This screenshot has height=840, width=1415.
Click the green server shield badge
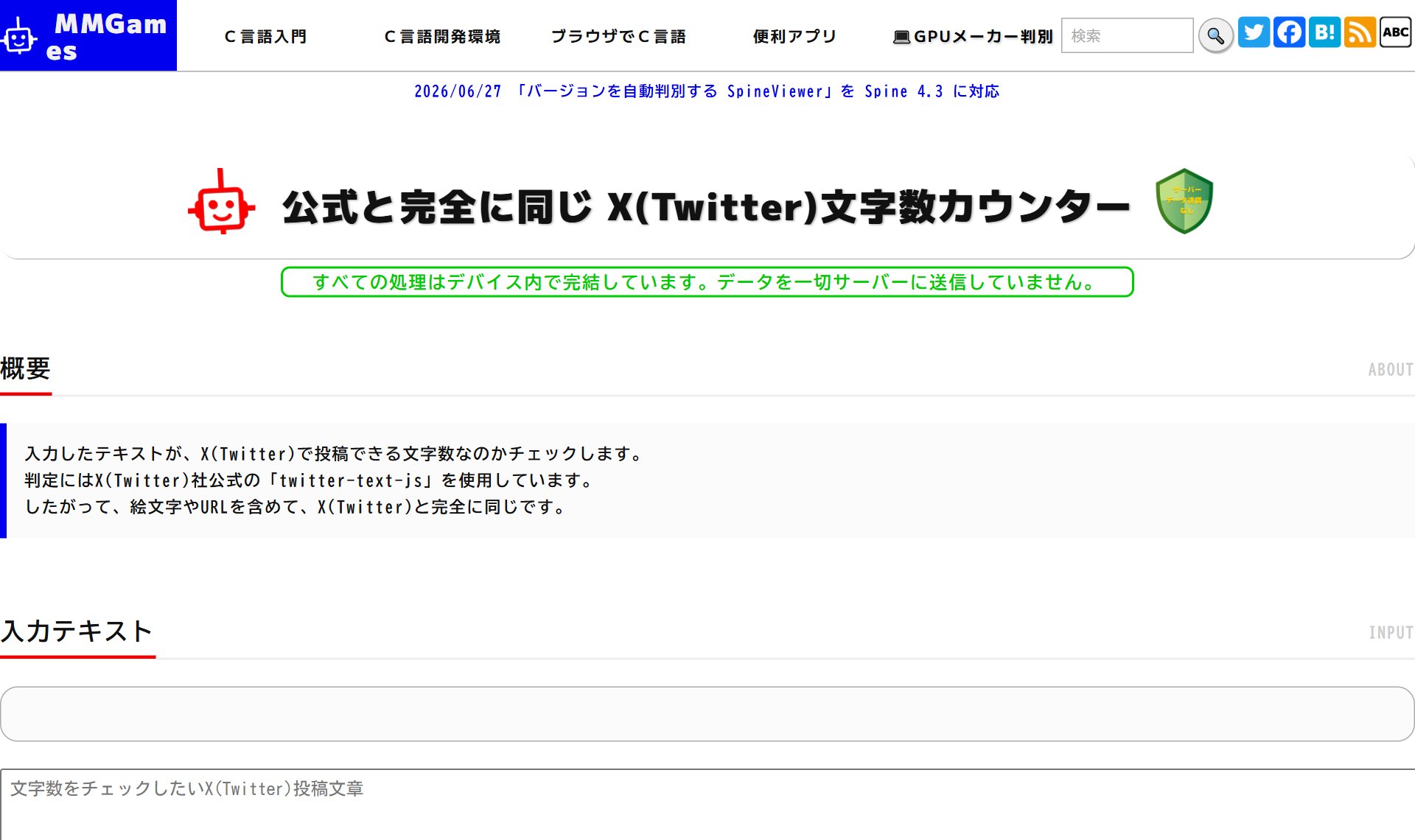point(1184,201)
